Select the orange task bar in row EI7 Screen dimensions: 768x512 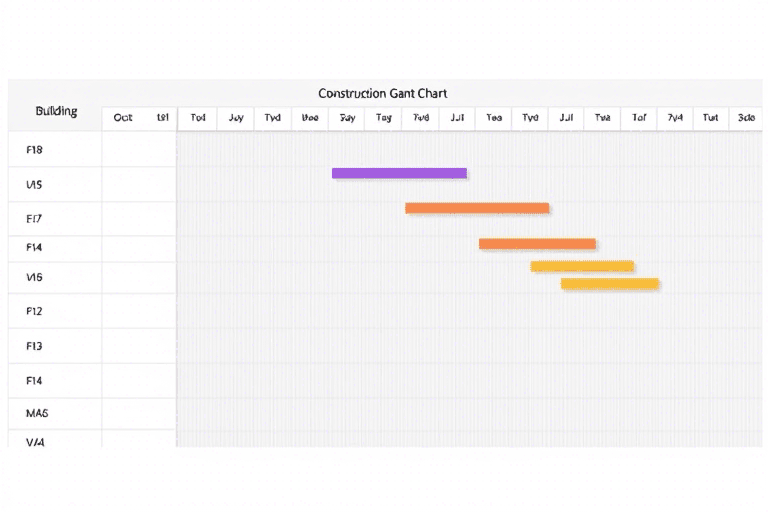click(x=477, y=208)
